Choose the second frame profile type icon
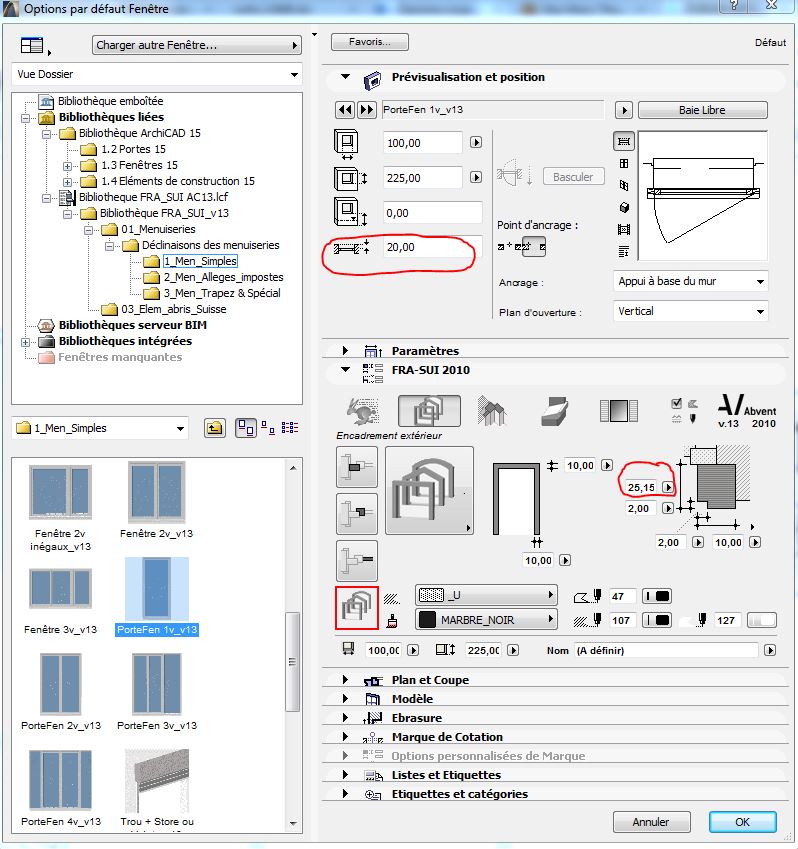 click(357, 513)
